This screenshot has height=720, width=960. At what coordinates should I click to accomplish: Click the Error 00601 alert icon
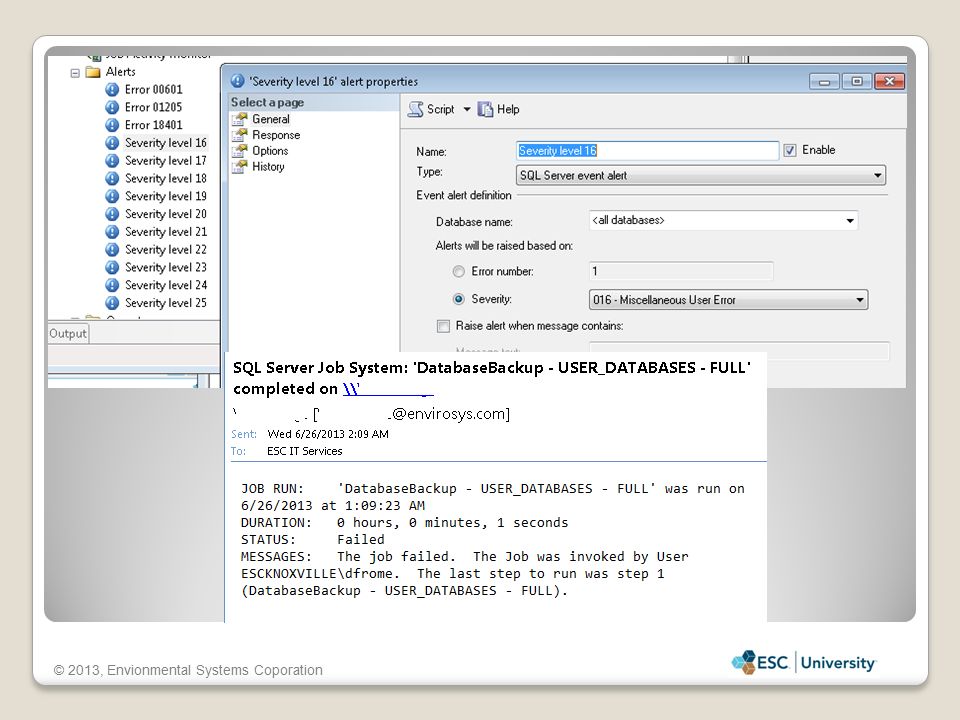pyautogui.click(x=112, y=89)
